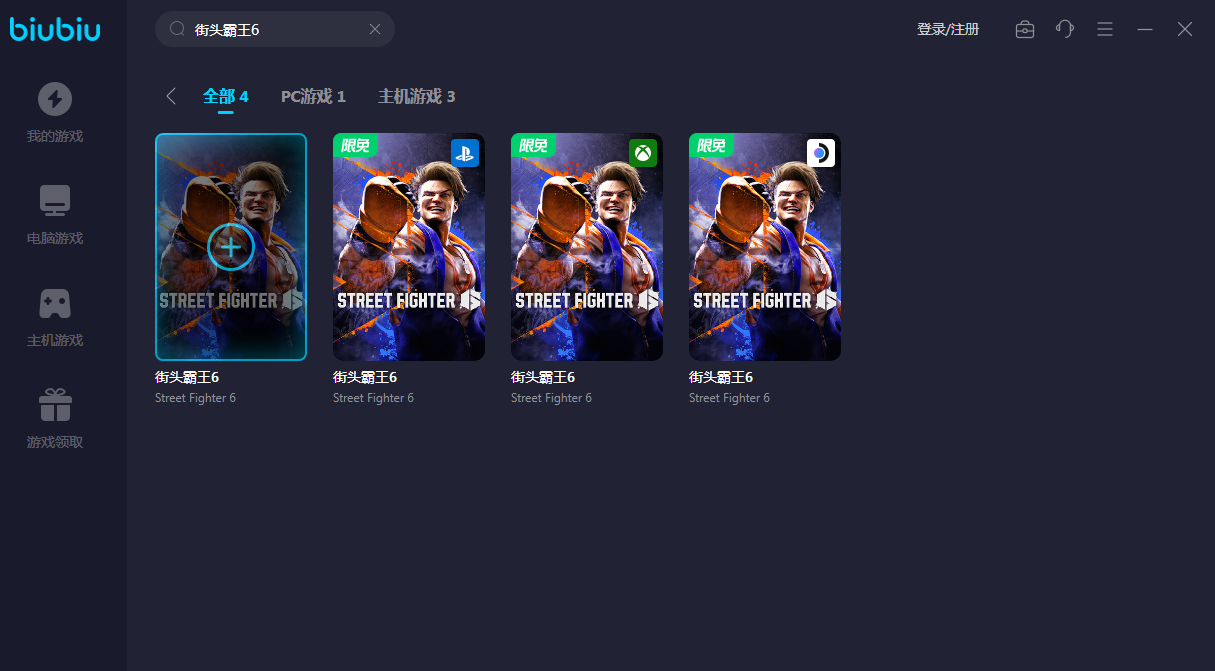Click the biubiu logo

pos(55,28)
